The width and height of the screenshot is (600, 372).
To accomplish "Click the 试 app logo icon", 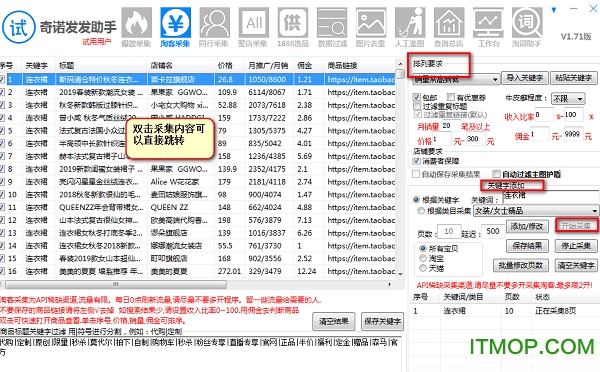I will click(18, 27).
